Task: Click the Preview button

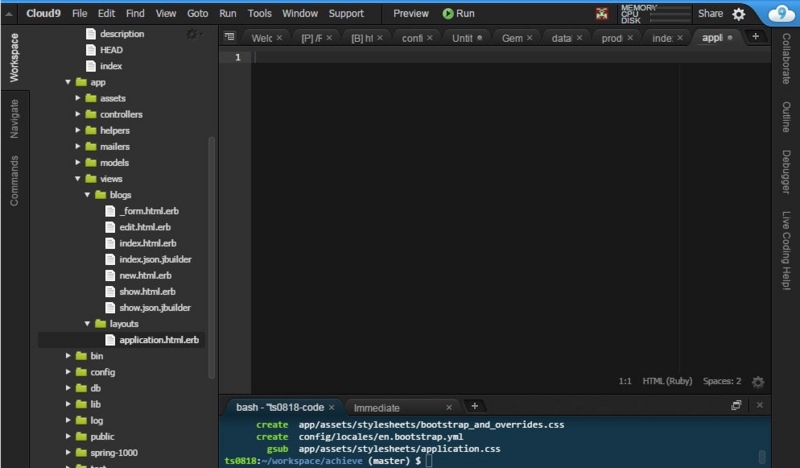Action: [x=411, y=14]
